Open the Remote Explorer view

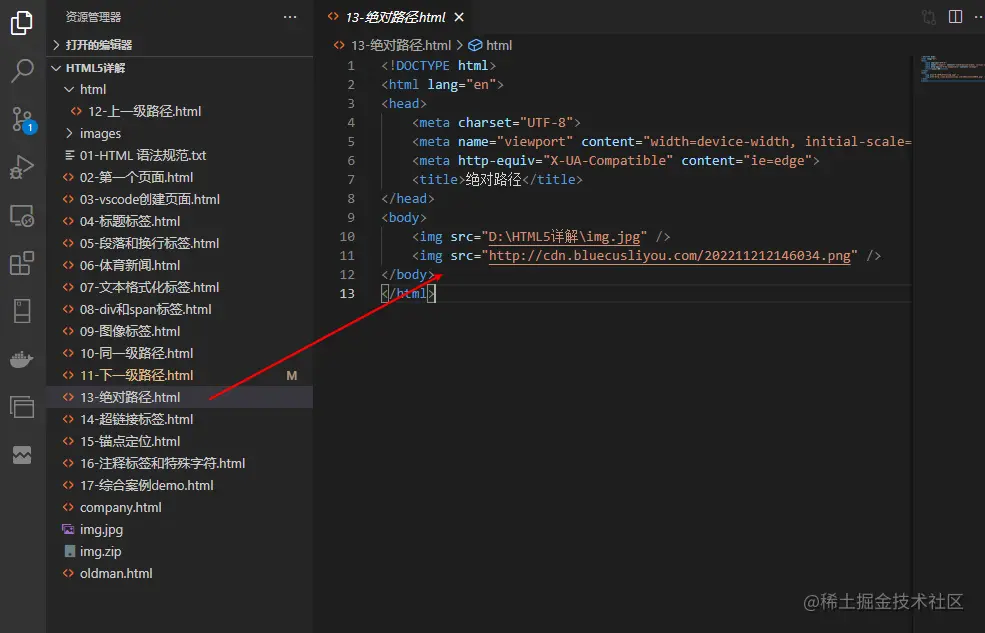point(22,215)
